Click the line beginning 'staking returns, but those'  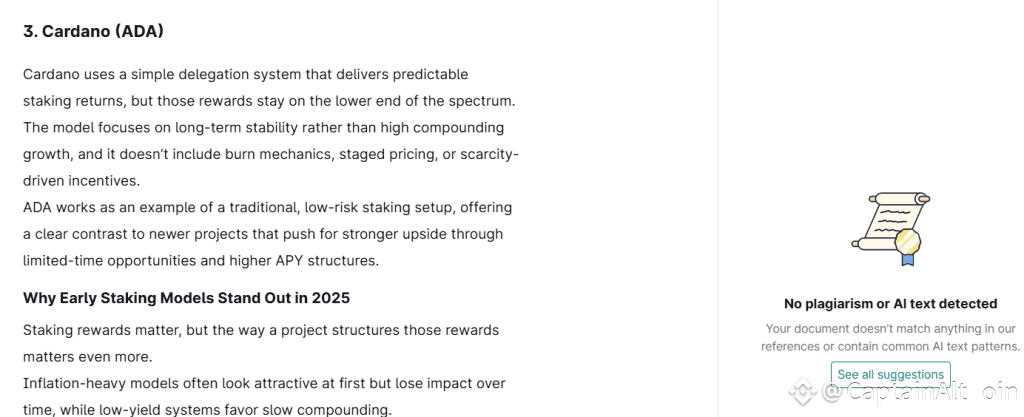pyautogui.click(x=268, y=101)
